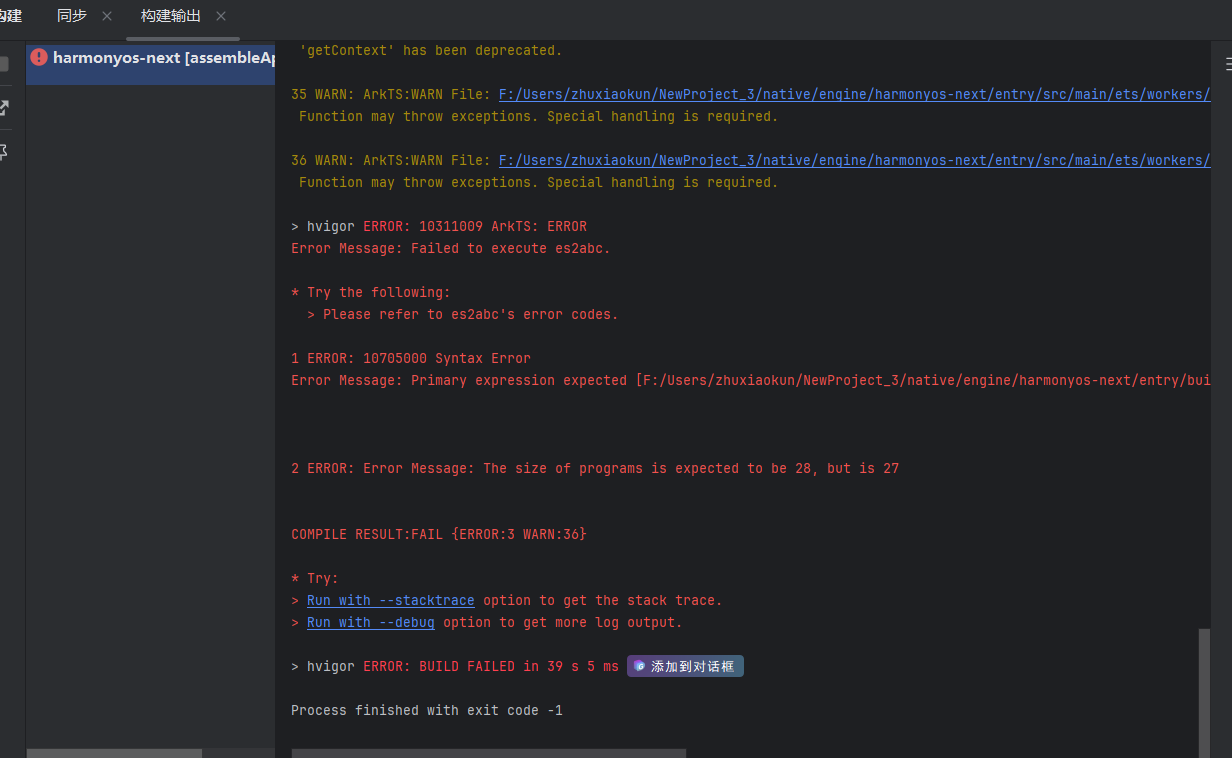Select the 构建输出 tab
This screenshot has width=1232, height=758.
click(x=170, y=16)
